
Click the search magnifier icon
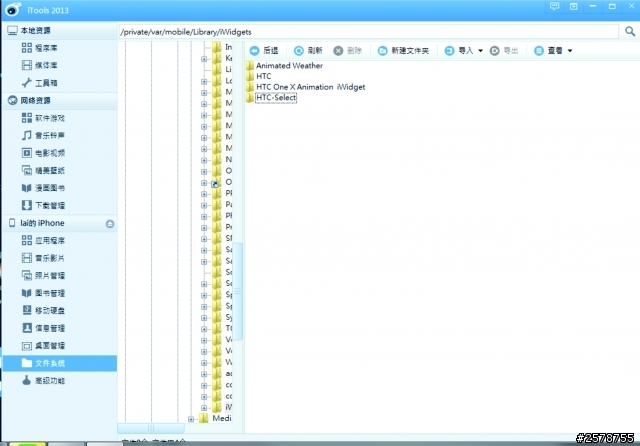click(x=630, y=31)
